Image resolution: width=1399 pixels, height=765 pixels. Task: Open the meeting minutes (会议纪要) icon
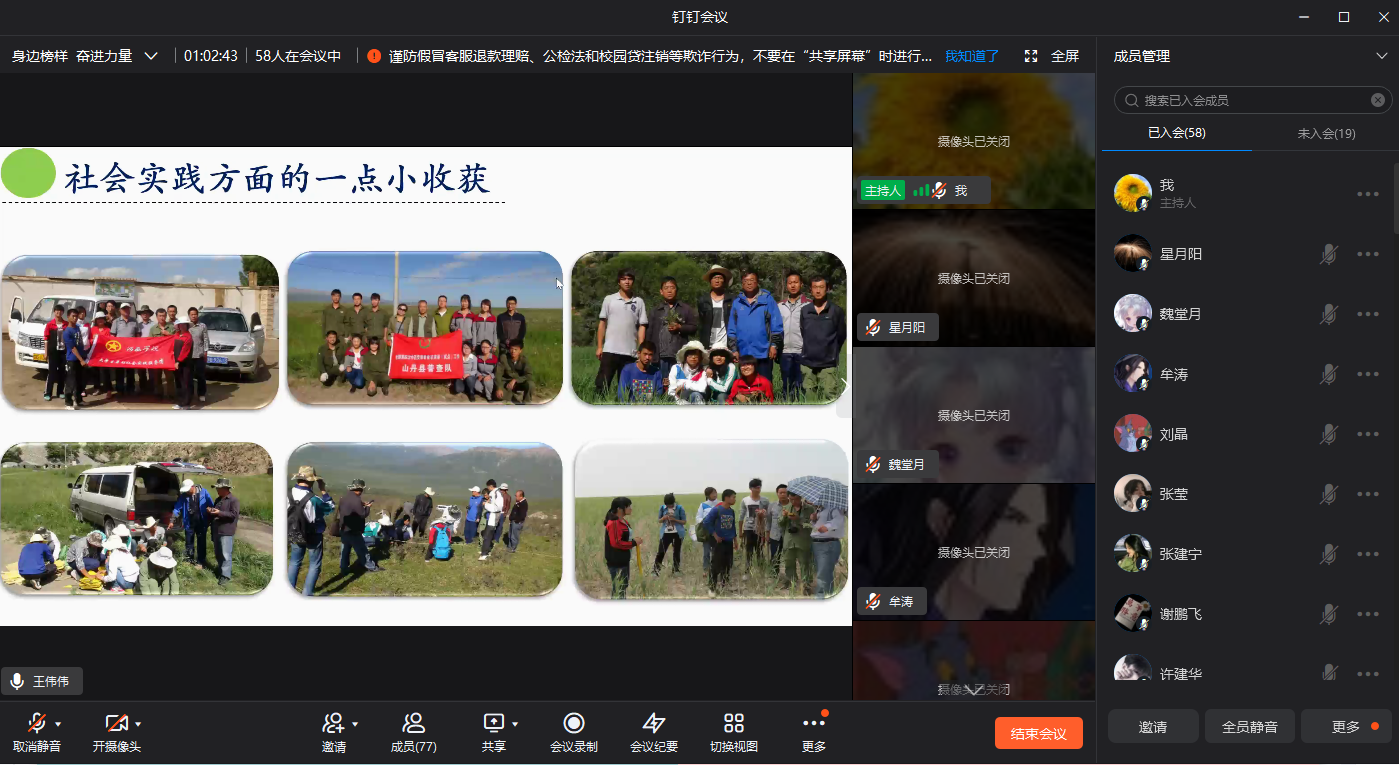(x=653, y=724)
